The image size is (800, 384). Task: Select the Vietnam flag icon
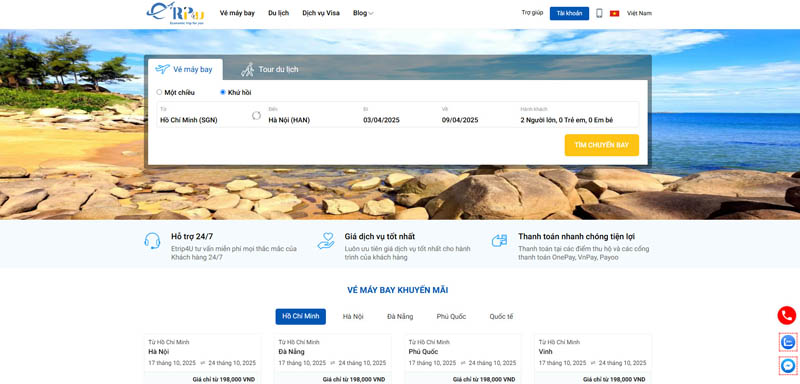point(614,13)
